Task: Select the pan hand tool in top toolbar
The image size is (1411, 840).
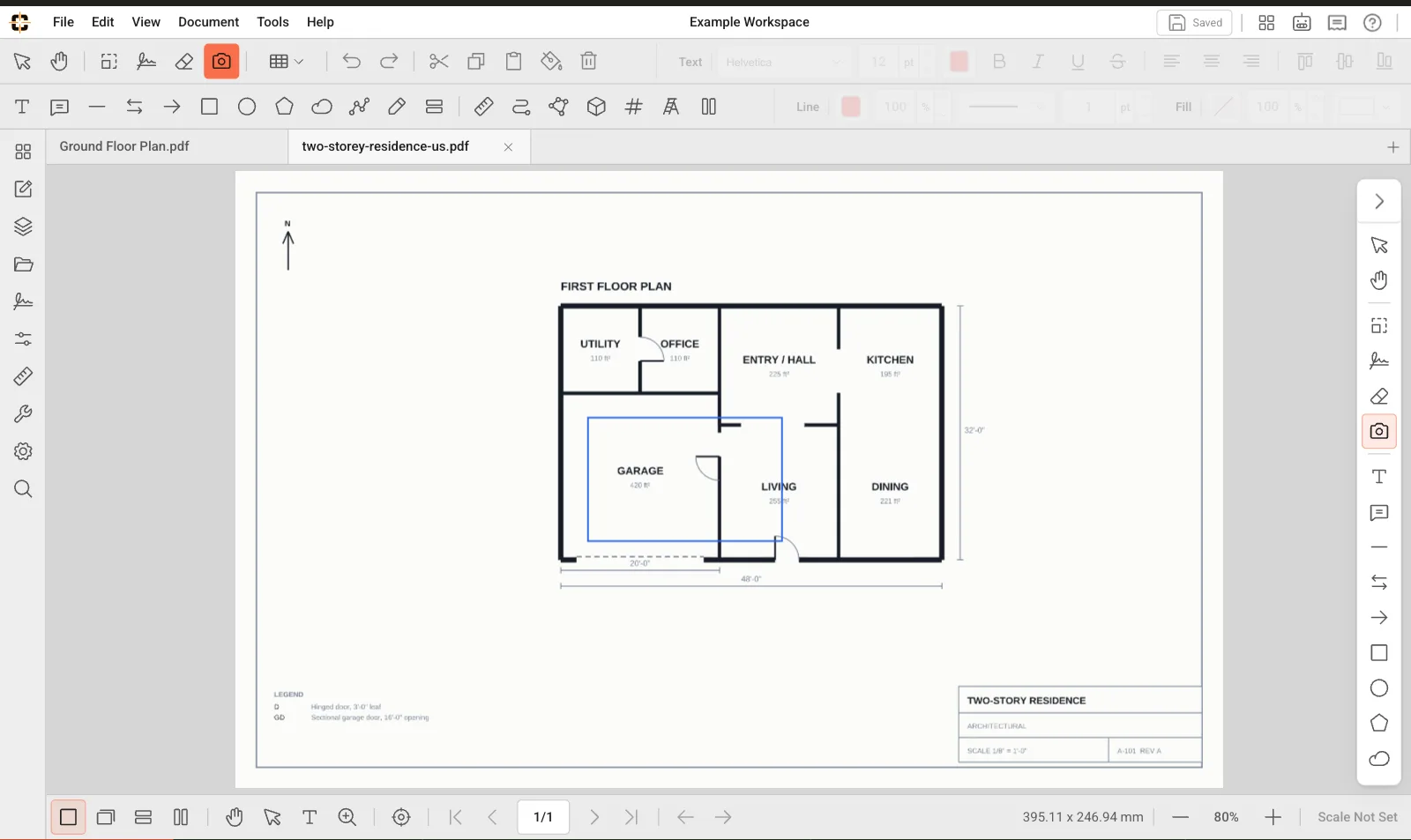Action: tap(59, 62)
